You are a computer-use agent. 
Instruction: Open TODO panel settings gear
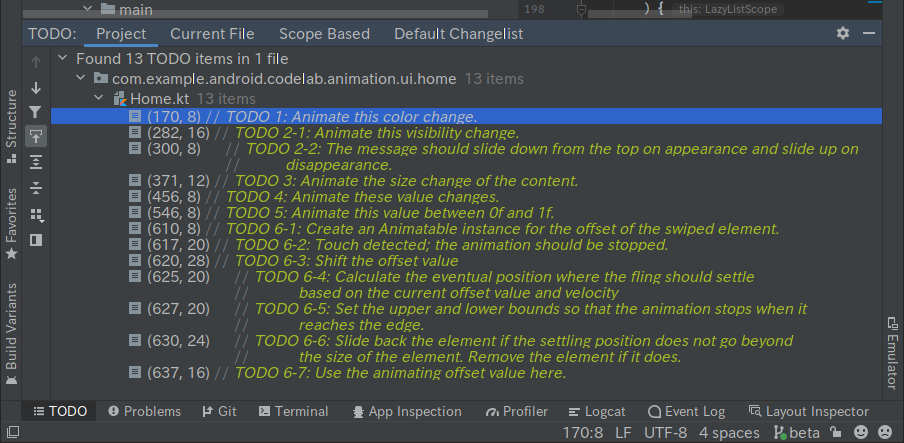click(x=843, y=33)
